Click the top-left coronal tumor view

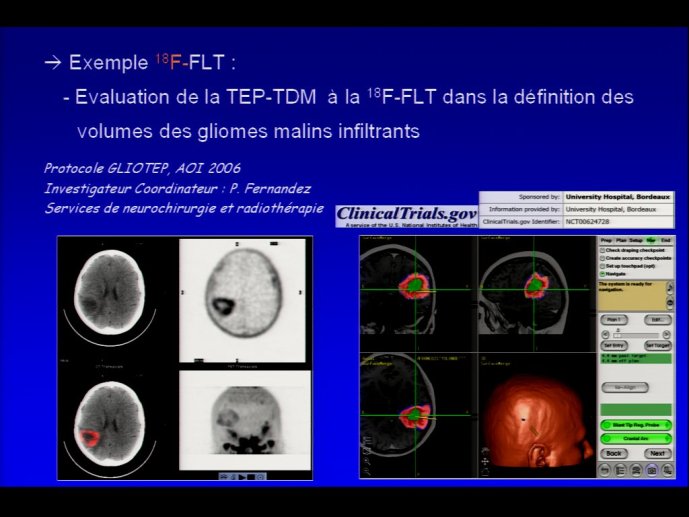pyautogui.click(x=417, y=292)
